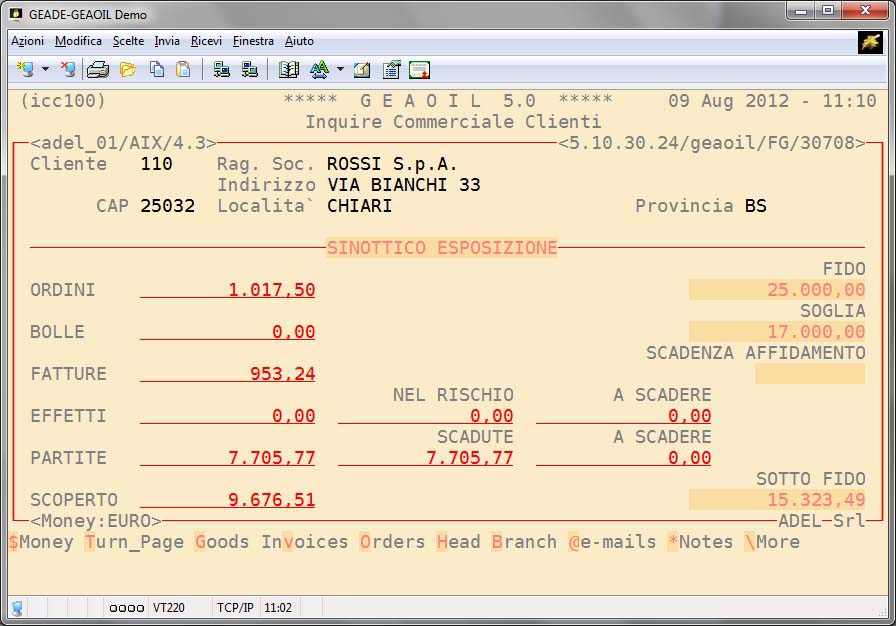896x626 pixels.
Task: Expand the font size dropdown arrow
Action: [340, 70]
